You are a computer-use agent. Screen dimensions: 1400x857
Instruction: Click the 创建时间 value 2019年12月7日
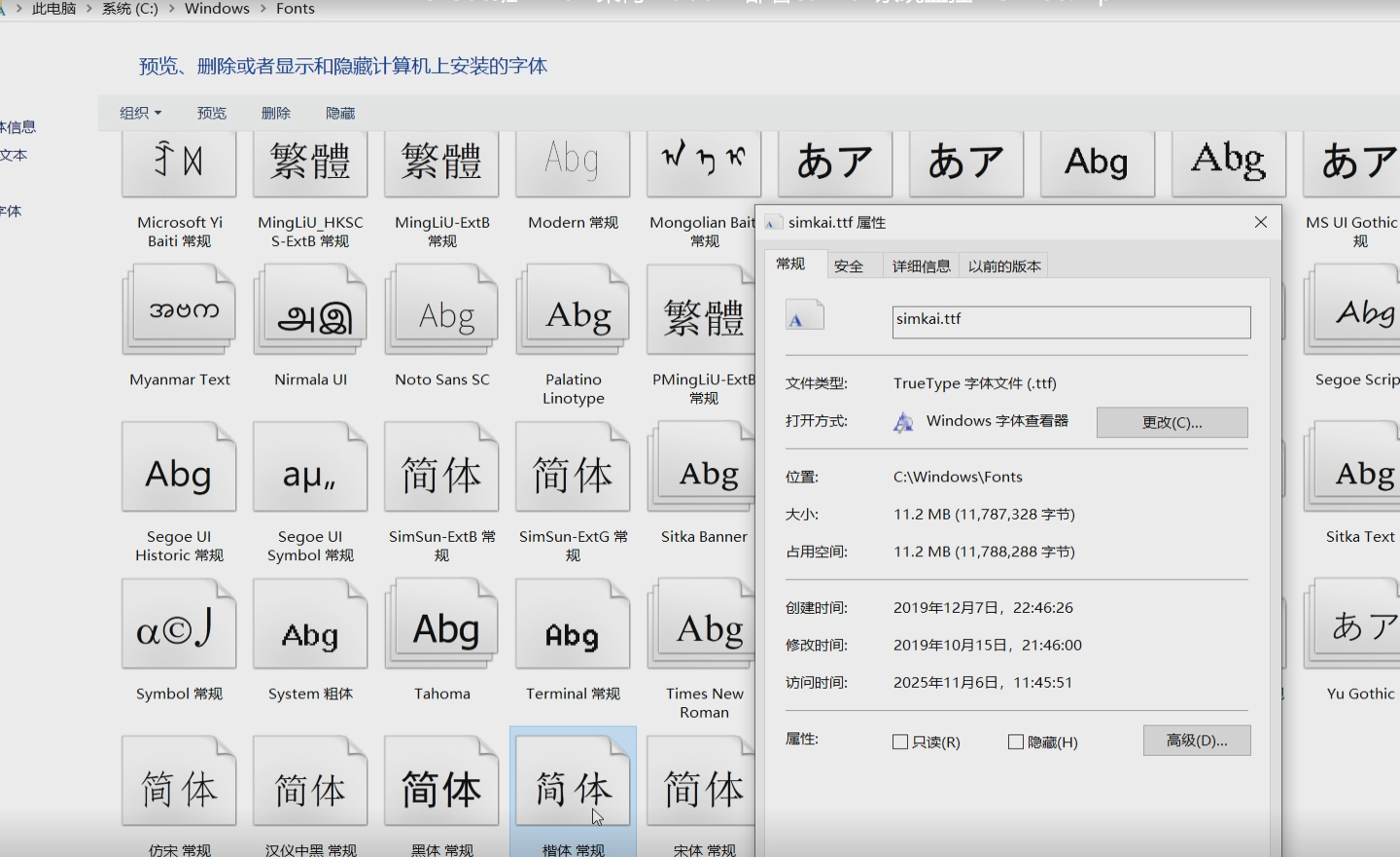[x=983, y=607]
